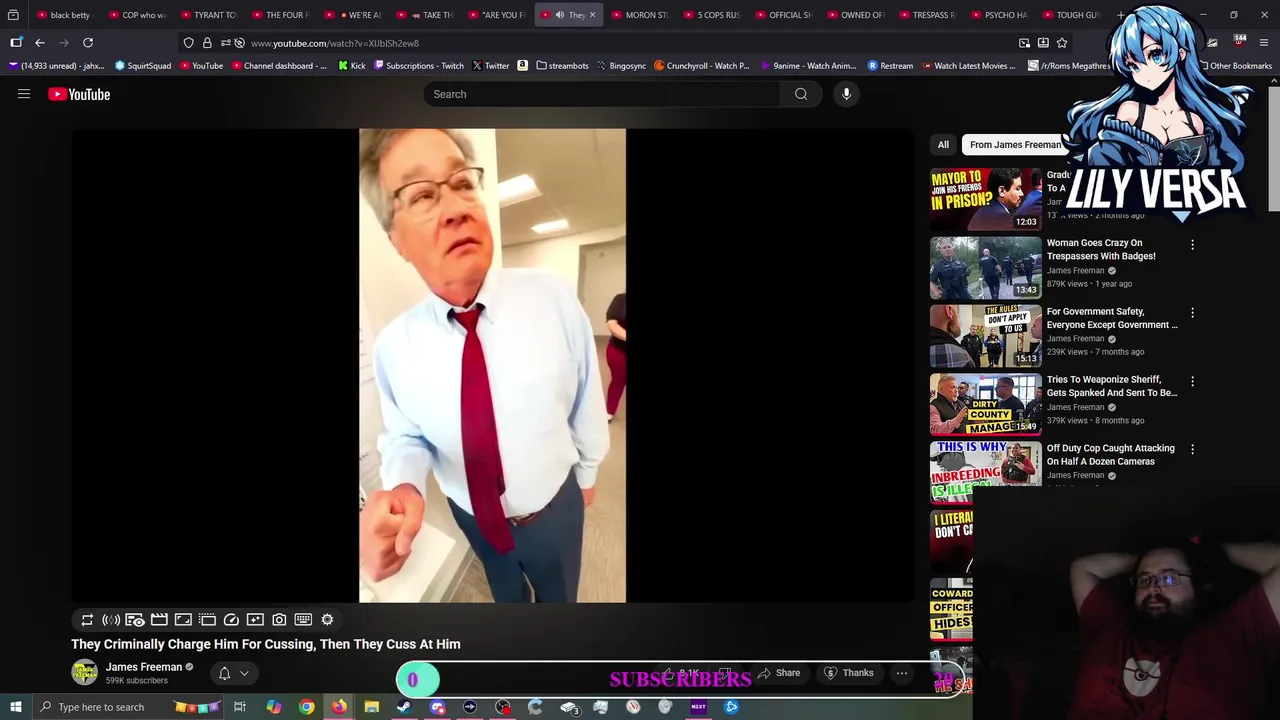Screen dimensions: 1280x720
Task: Select the All filter chip
Action: point(943,145)
